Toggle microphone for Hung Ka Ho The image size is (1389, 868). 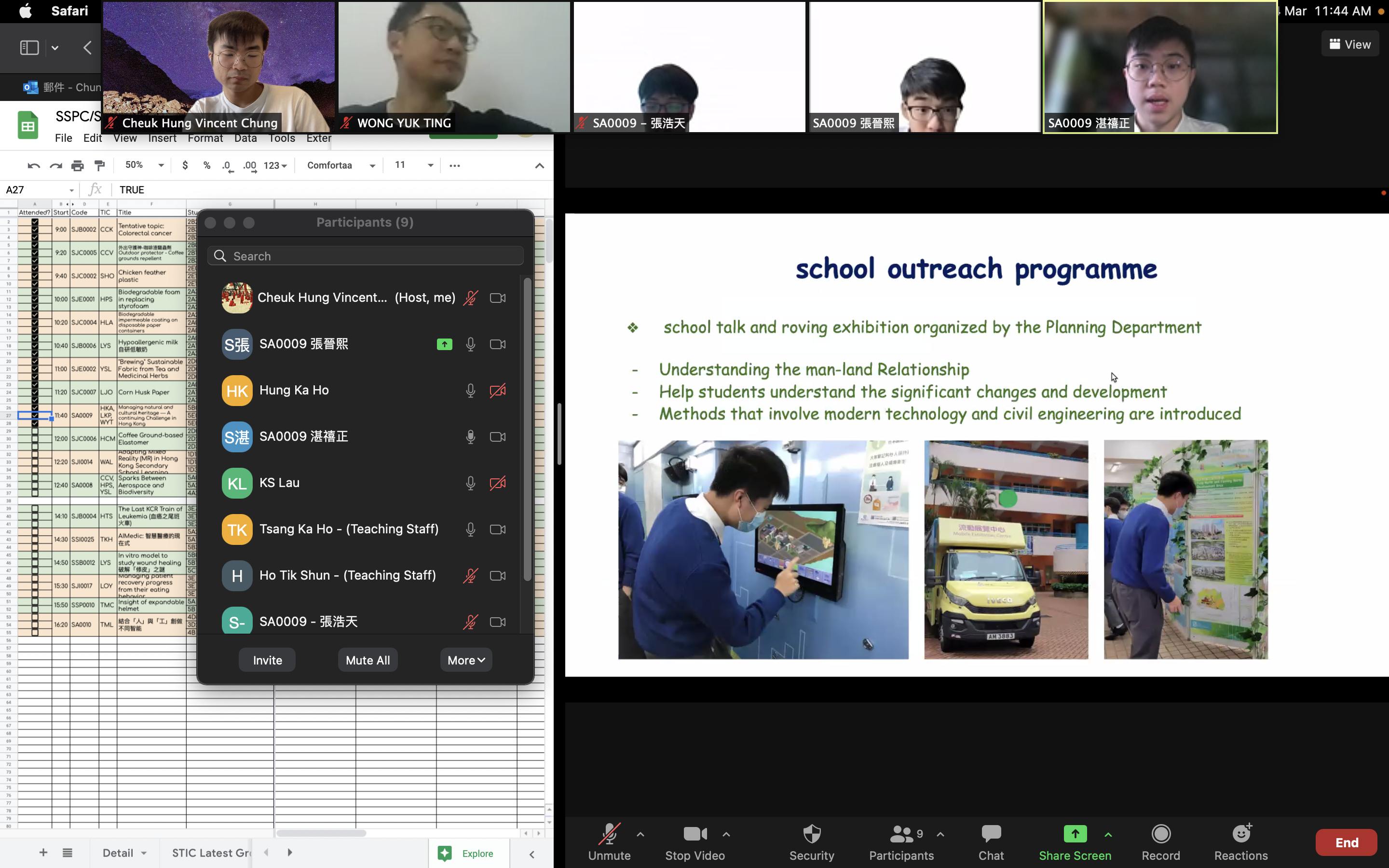click(x=470, y=391)
